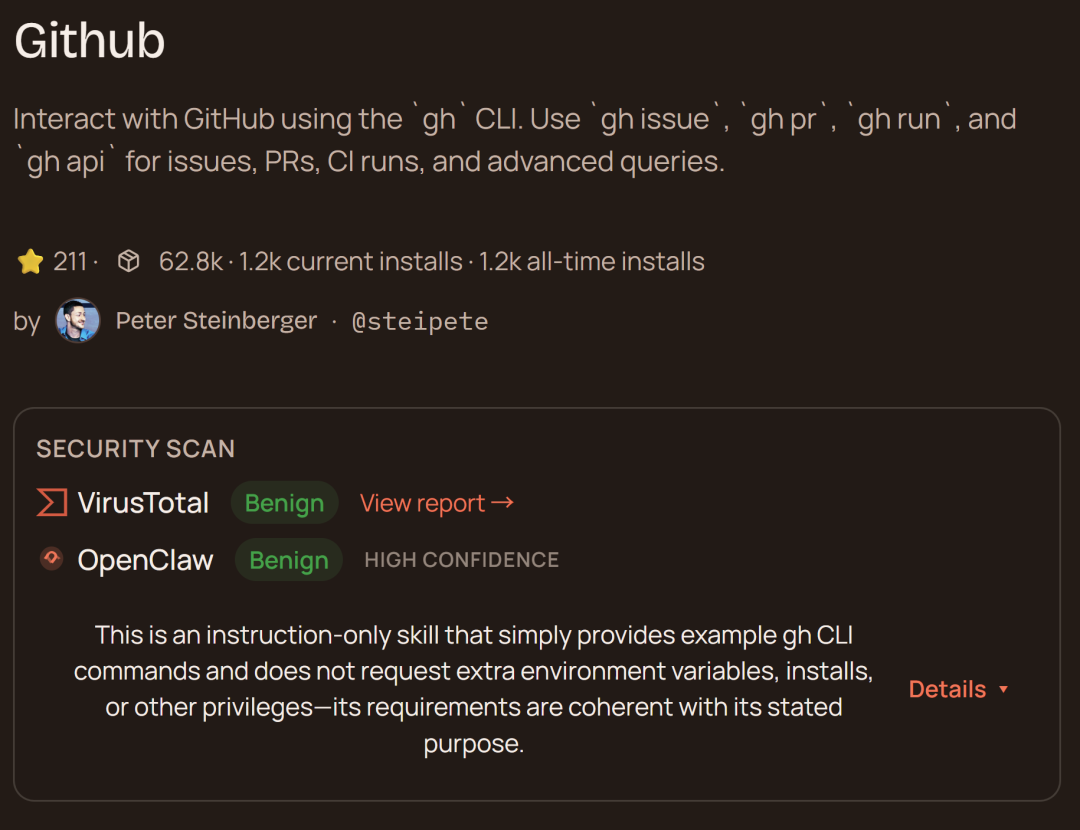The height and width of the screenshot is (830, 1080).
Task: Click the 1.2k all-time installs stat
Action: point(592,262)
